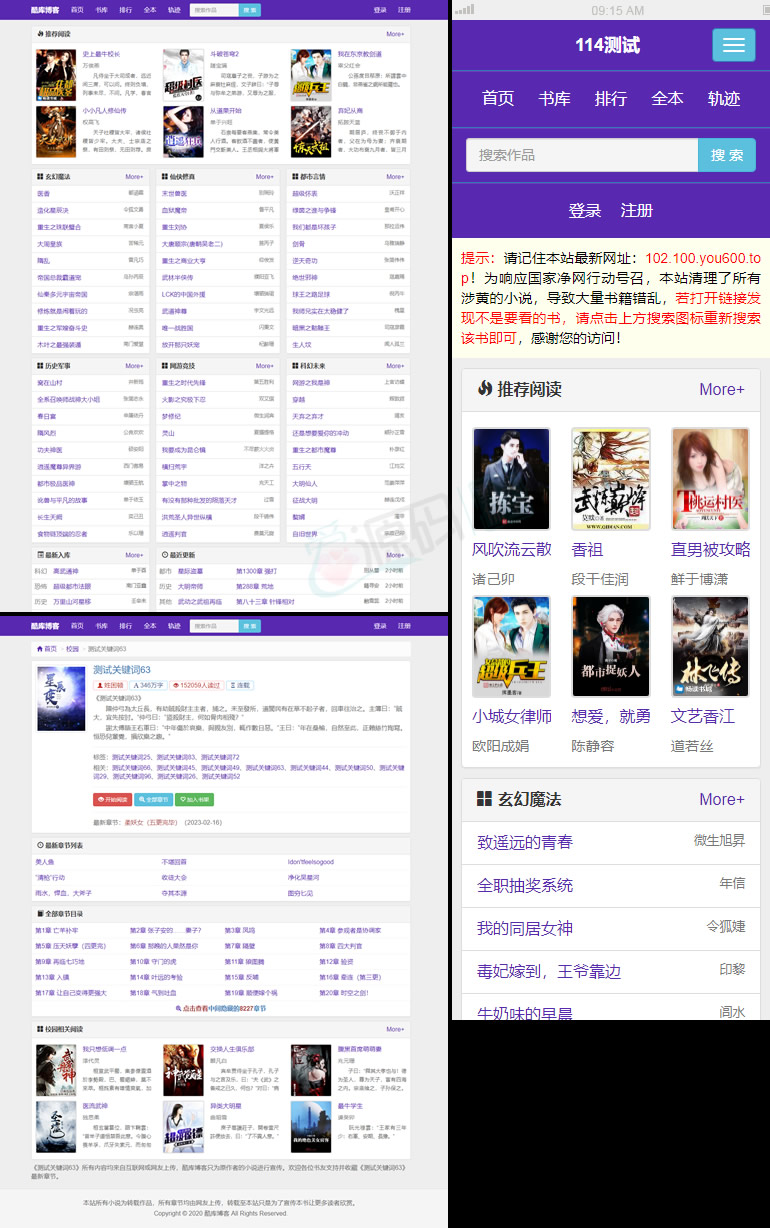This screenshot has height=1228, width=770.
Task: Open the 风吹流云散 book cover thumbnail
Action: pos(511,479)
